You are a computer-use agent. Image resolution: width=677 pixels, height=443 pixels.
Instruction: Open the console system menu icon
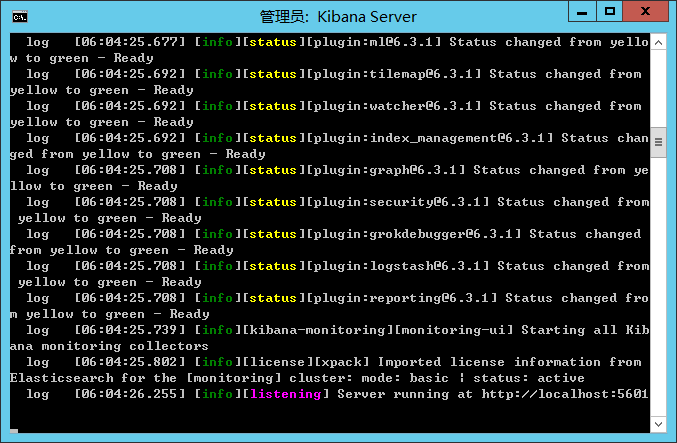[20, 17]
